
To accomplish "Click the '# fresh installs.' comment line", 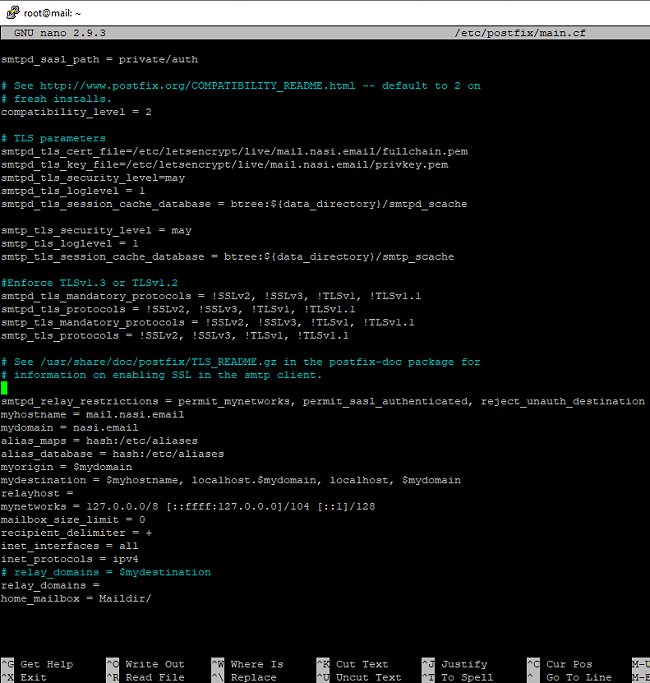I will (x=56, y=99).
